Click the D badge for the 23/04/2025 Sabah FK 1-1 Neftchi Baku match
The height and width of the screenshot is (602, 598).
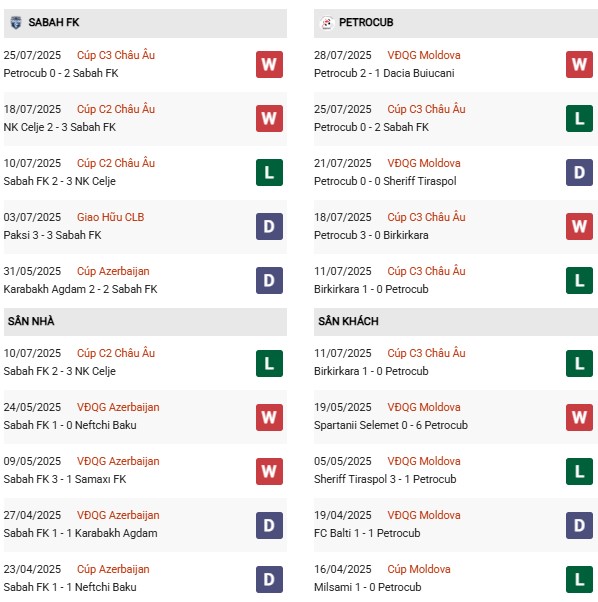(x=269, y=579)
